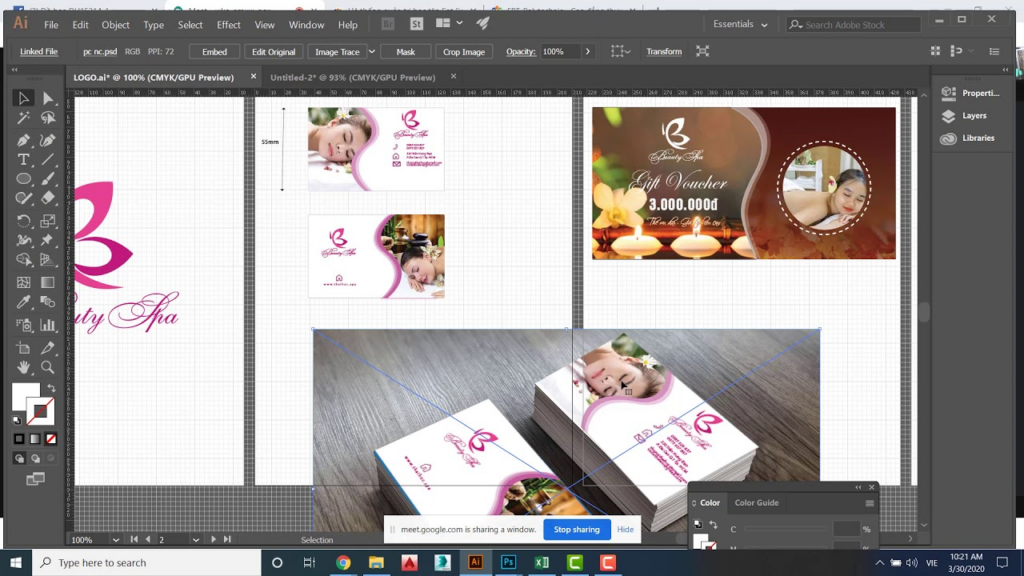Expand the Opacity field dropdown

(587, 51)
